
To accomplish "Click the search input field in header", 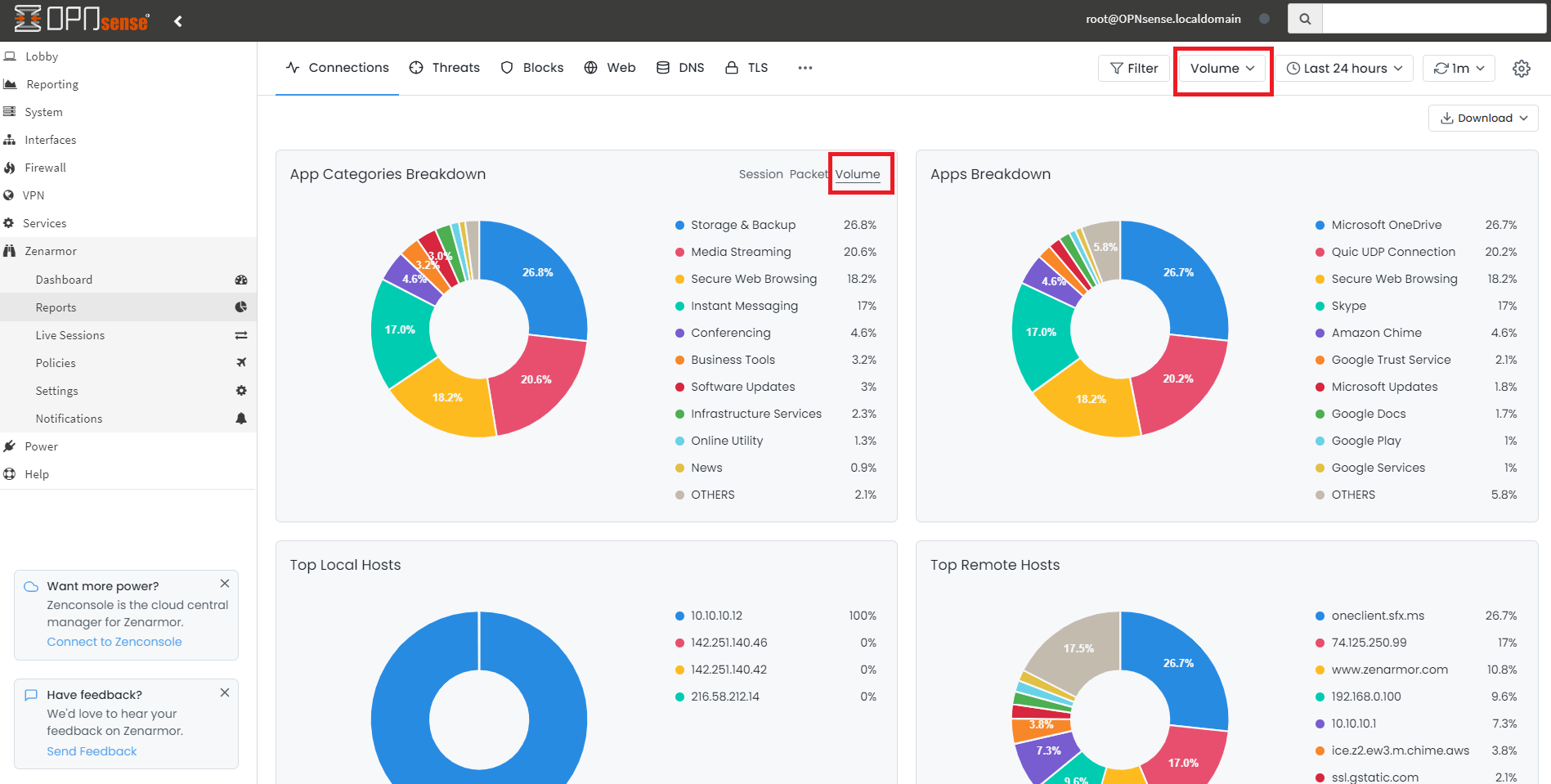I will 1433,19.
